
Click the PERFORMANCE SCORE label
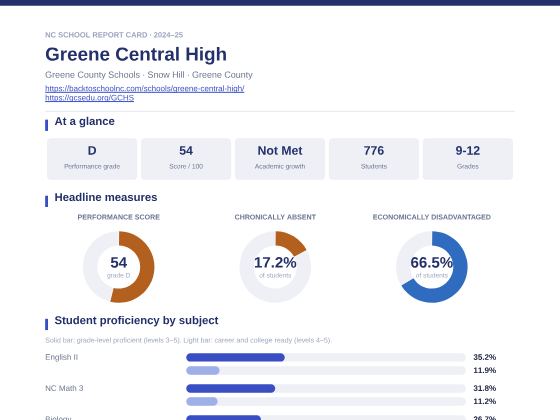(119, 217)
